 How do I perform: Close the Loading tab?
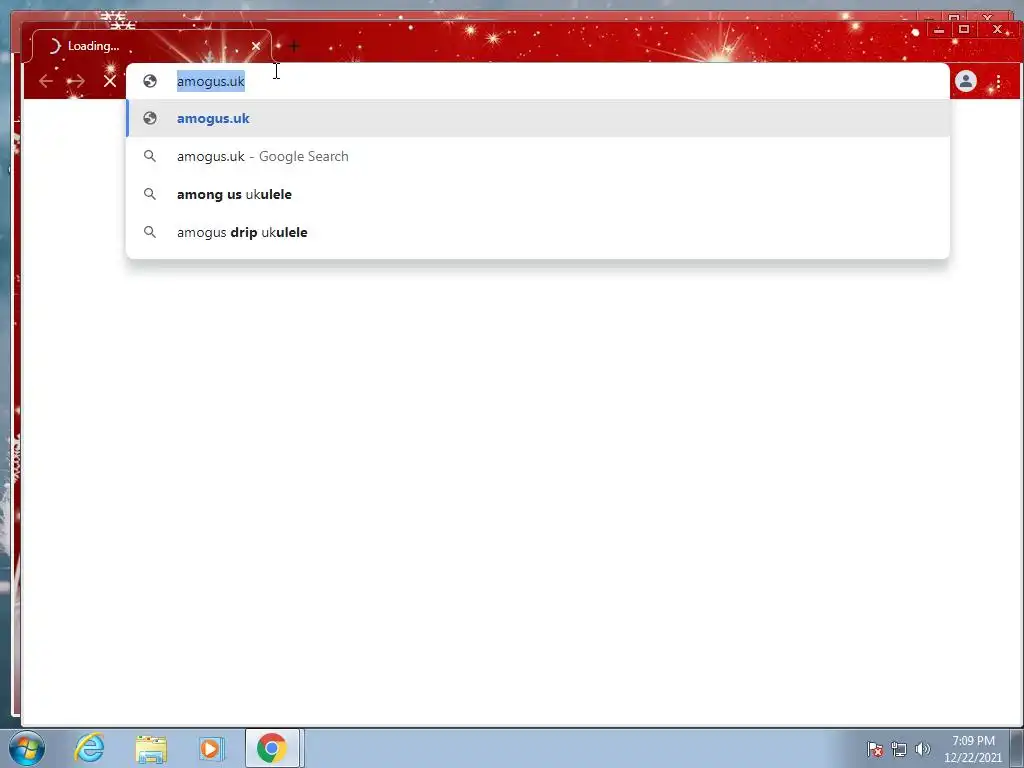[256, 46]
